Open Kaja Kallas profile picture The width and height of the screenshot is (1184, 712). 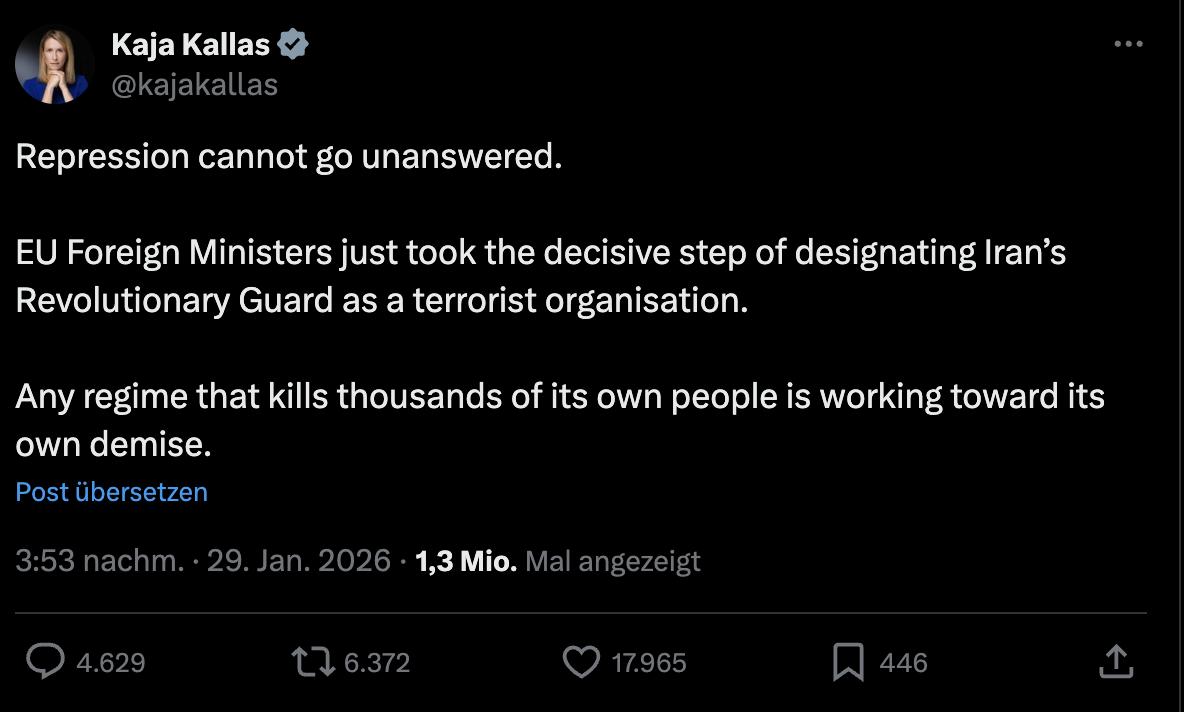tap(54, 65)
